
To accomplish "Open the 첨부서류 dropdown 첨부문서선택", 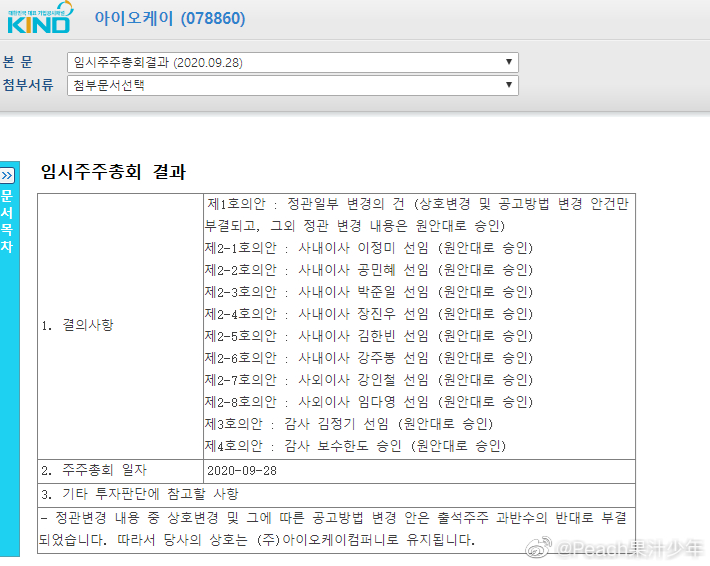I will (x=293, y=86).
